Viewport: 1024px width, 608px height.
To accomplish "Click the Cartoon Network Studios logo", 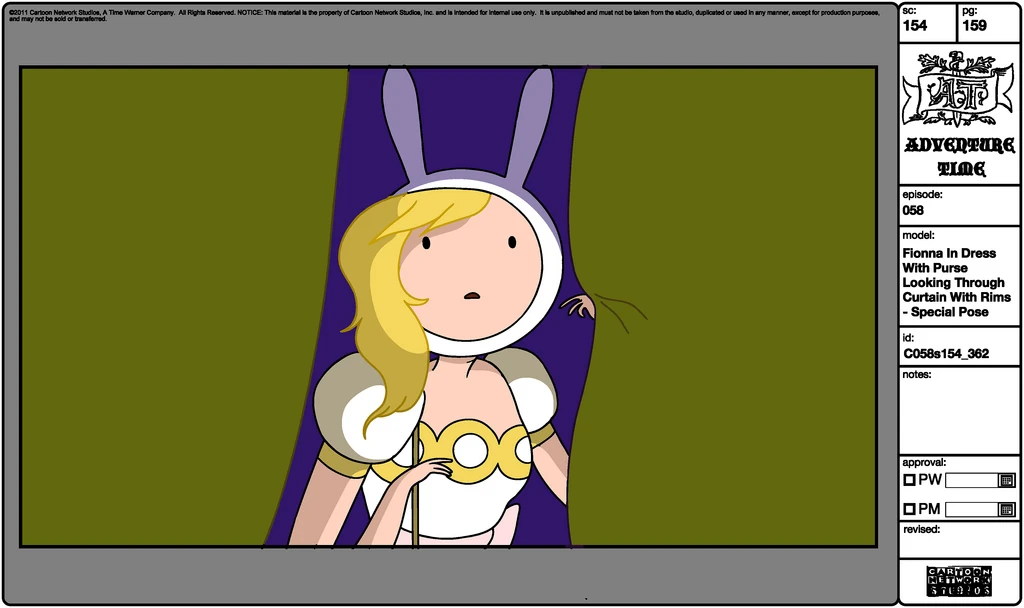I will (959, 581).
